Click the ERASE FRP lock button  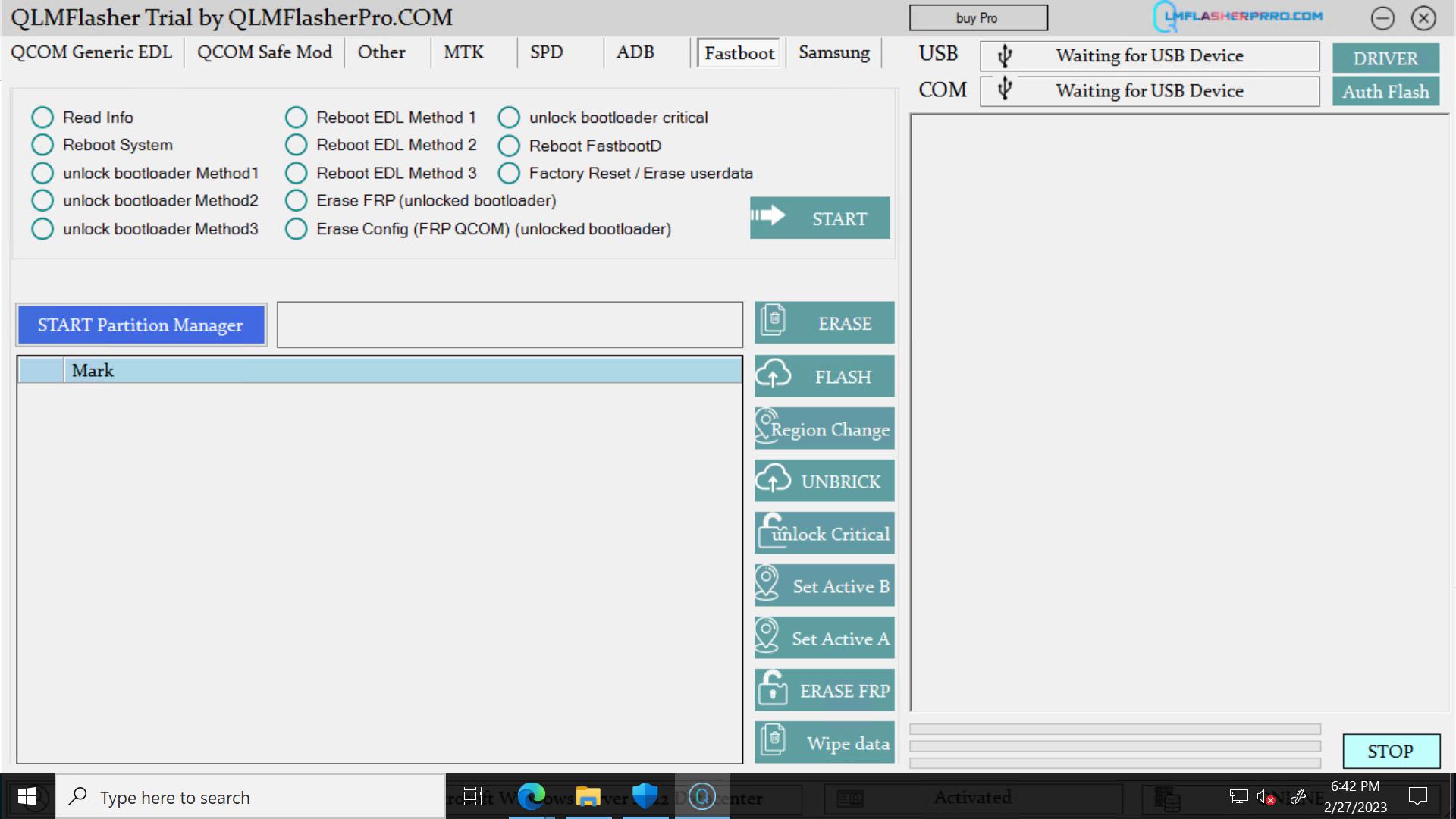pyautogui.click(x=824, y=690)
